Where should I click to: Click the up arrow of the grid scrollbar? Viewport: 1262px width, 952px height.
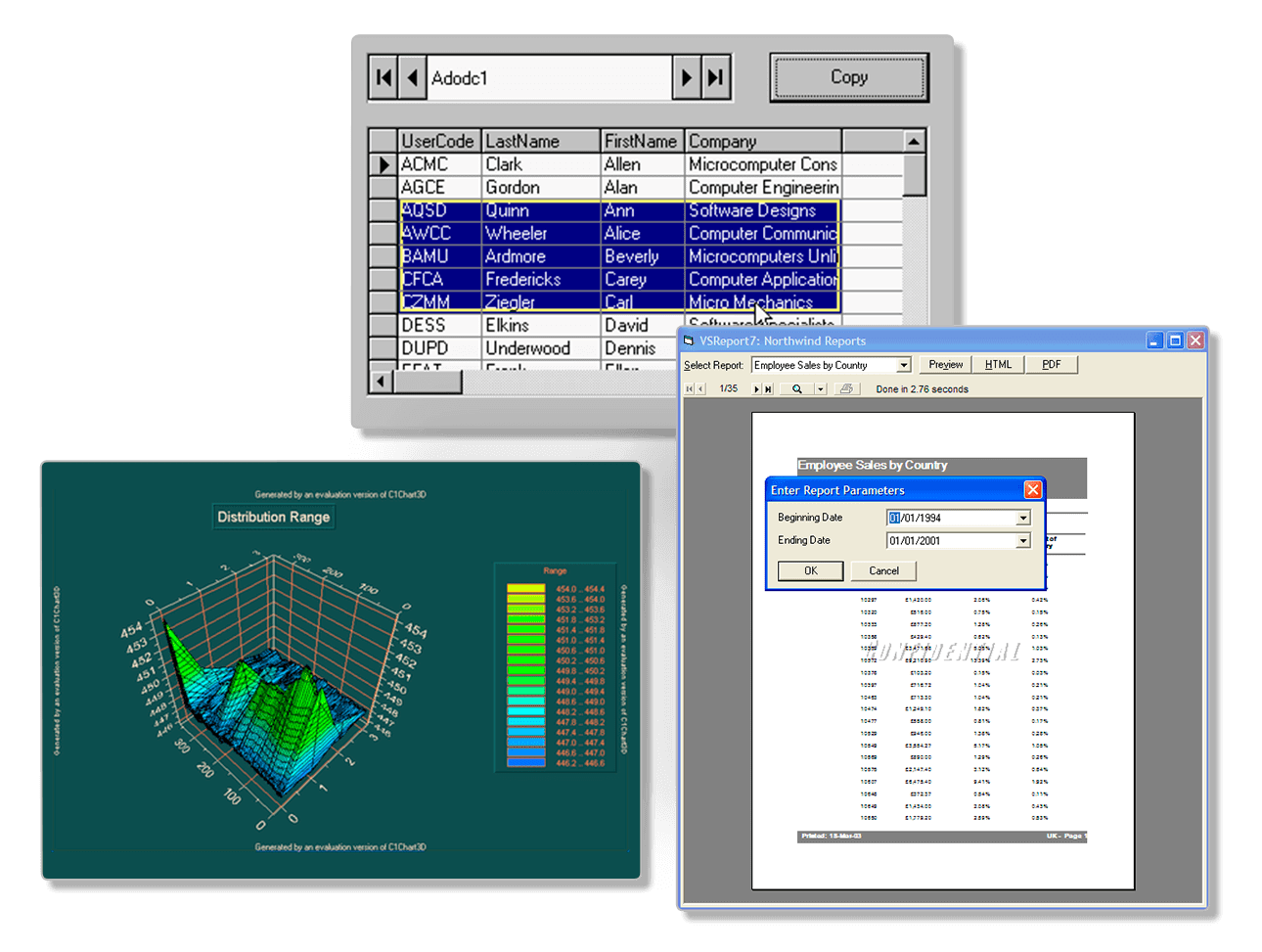914,141
